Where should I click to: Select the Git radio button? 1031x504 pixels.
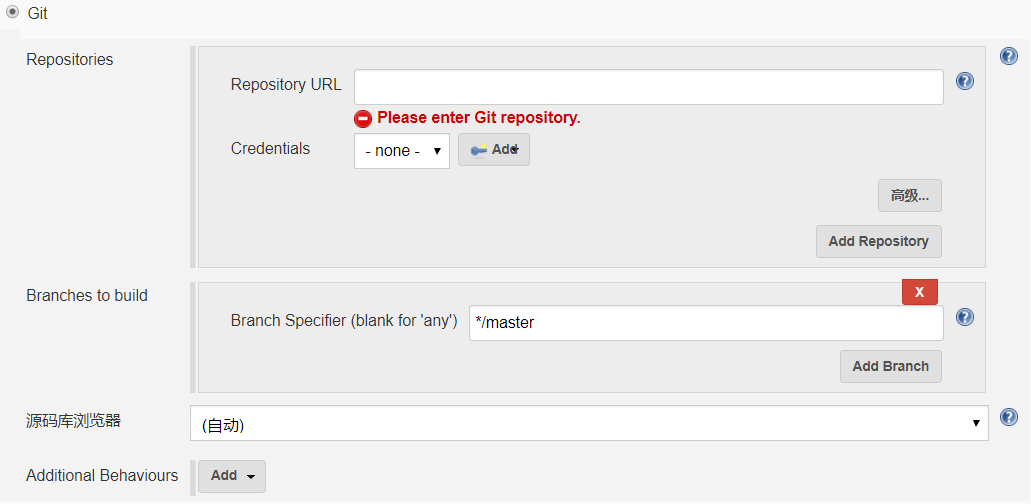pyautogui.click(x=12, y=13)
